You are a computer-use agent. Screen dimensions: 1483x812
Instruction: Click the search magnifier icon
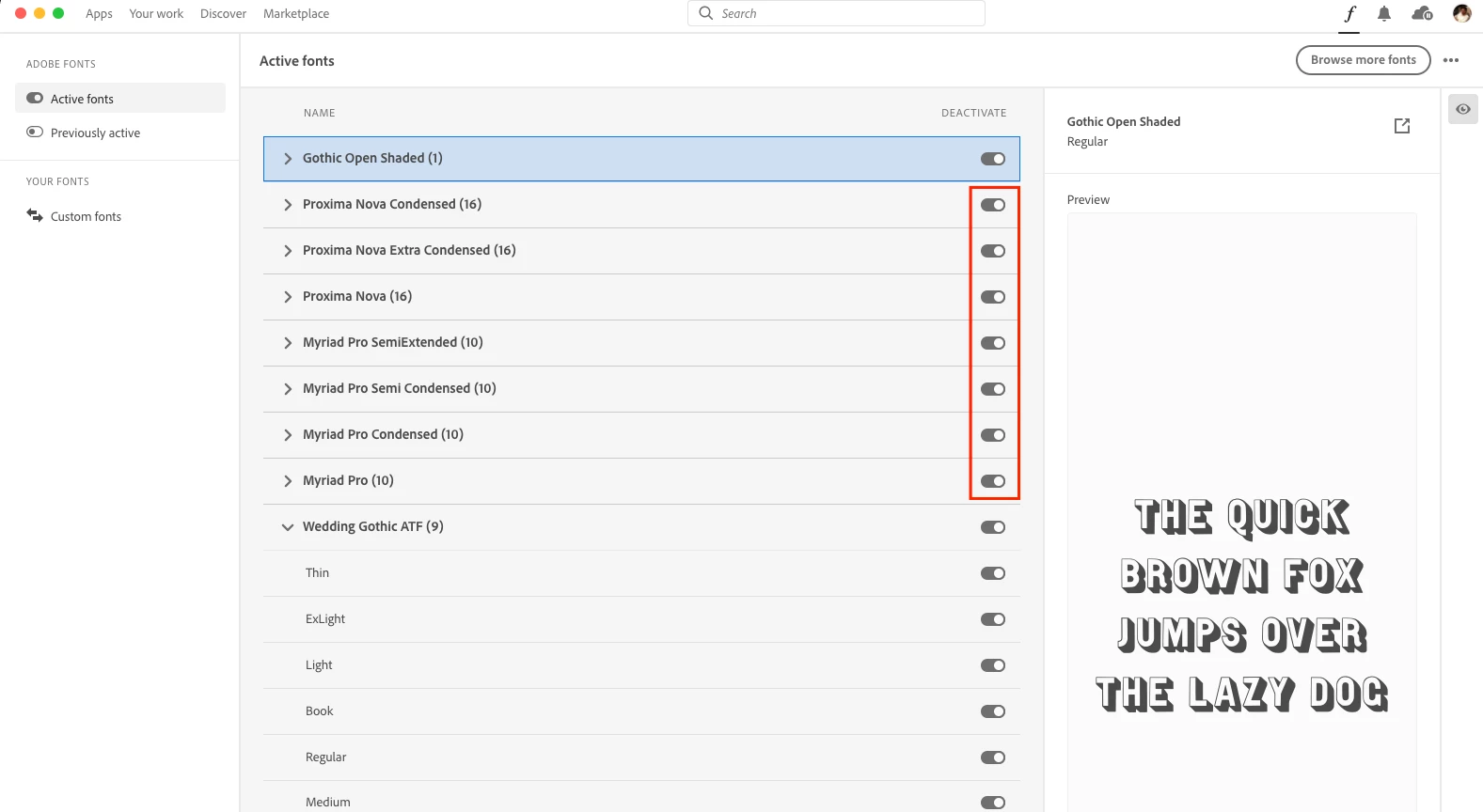coord(706,13)
